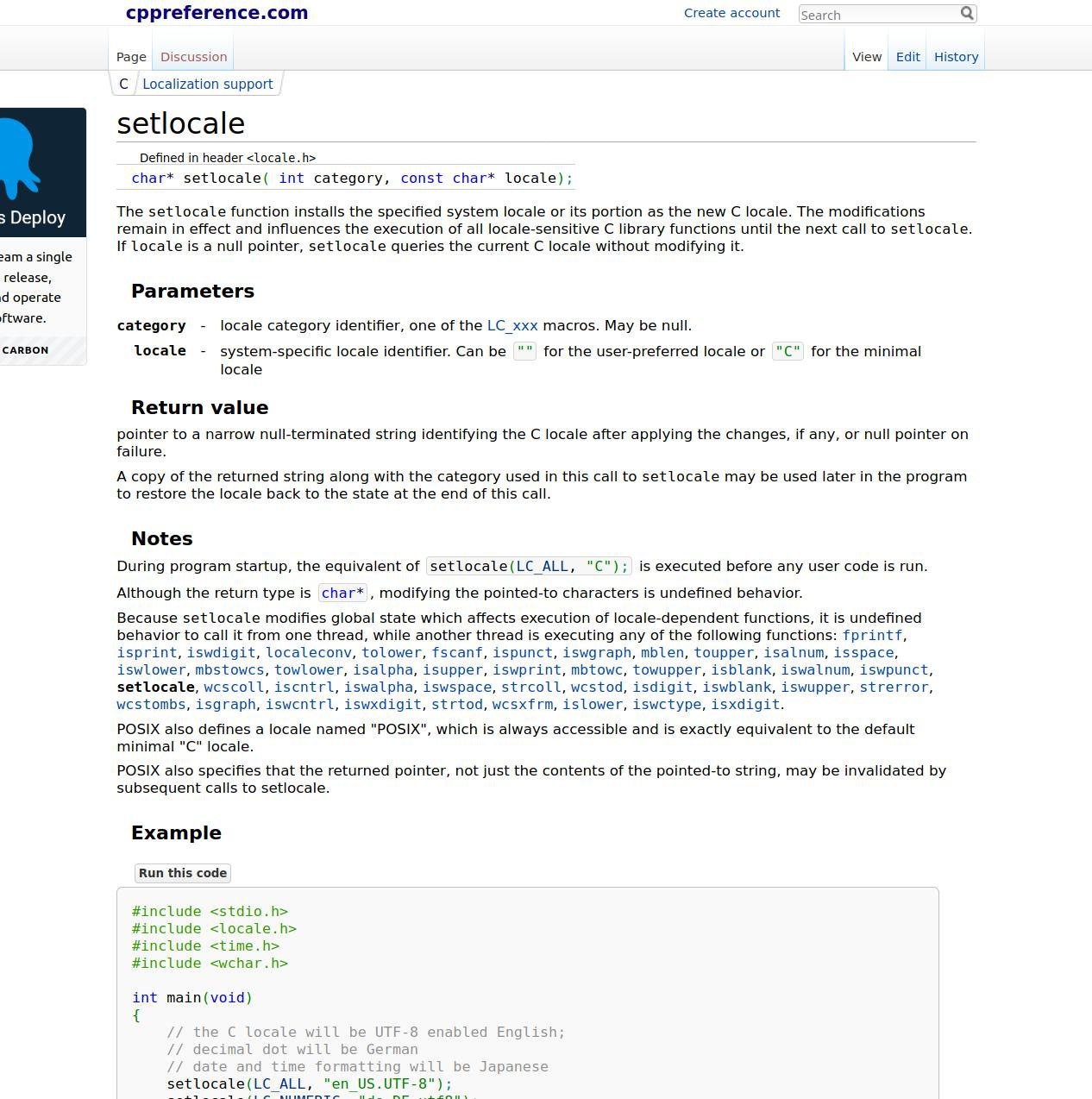This screenshot has height=1099, width=1092.
Task: Select the Page tab
Action: pyautogui.click(x=131, y=57)
